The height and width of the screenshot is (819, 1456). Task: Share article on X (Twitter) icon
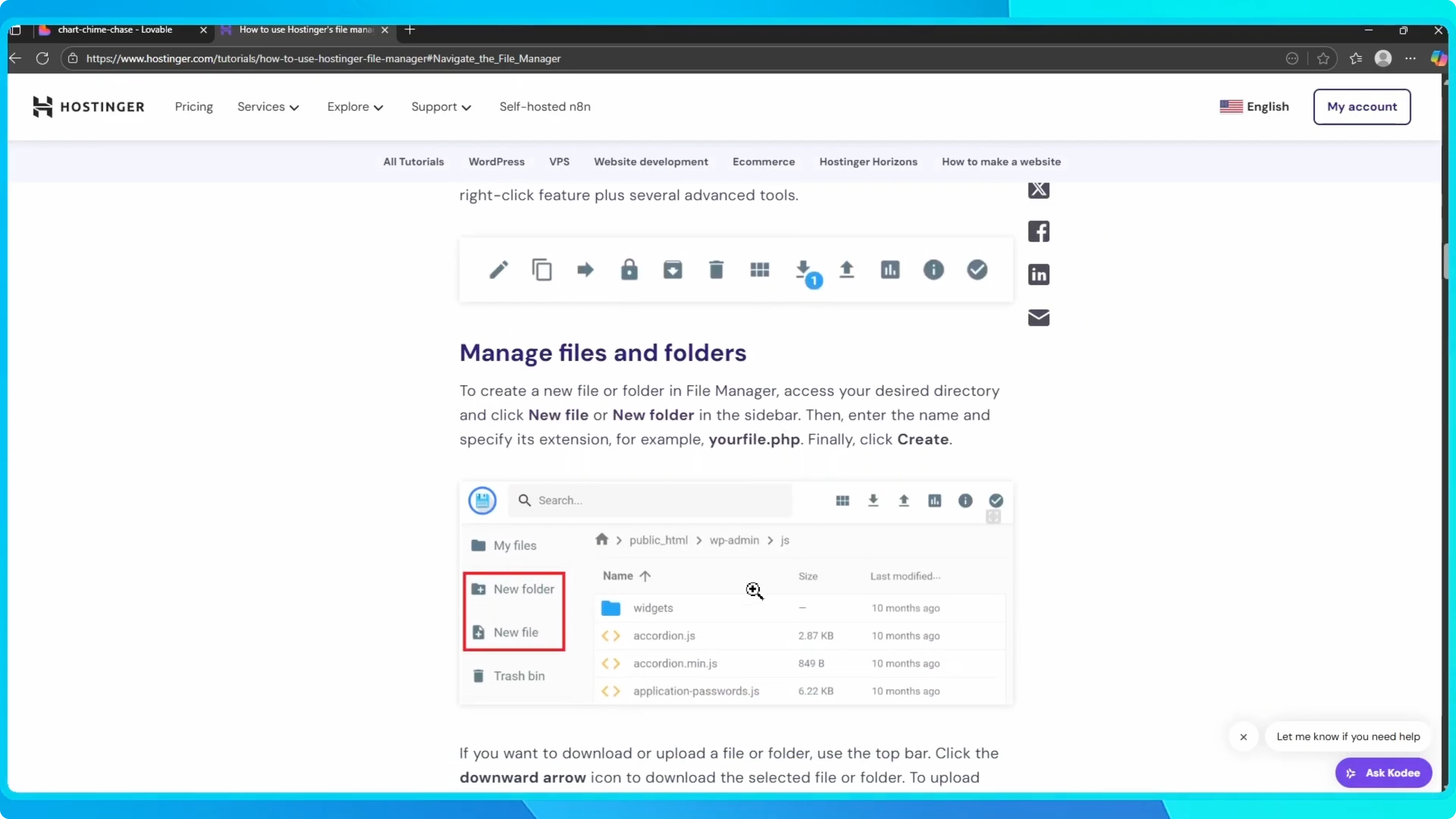click(x=1038, y=190)
